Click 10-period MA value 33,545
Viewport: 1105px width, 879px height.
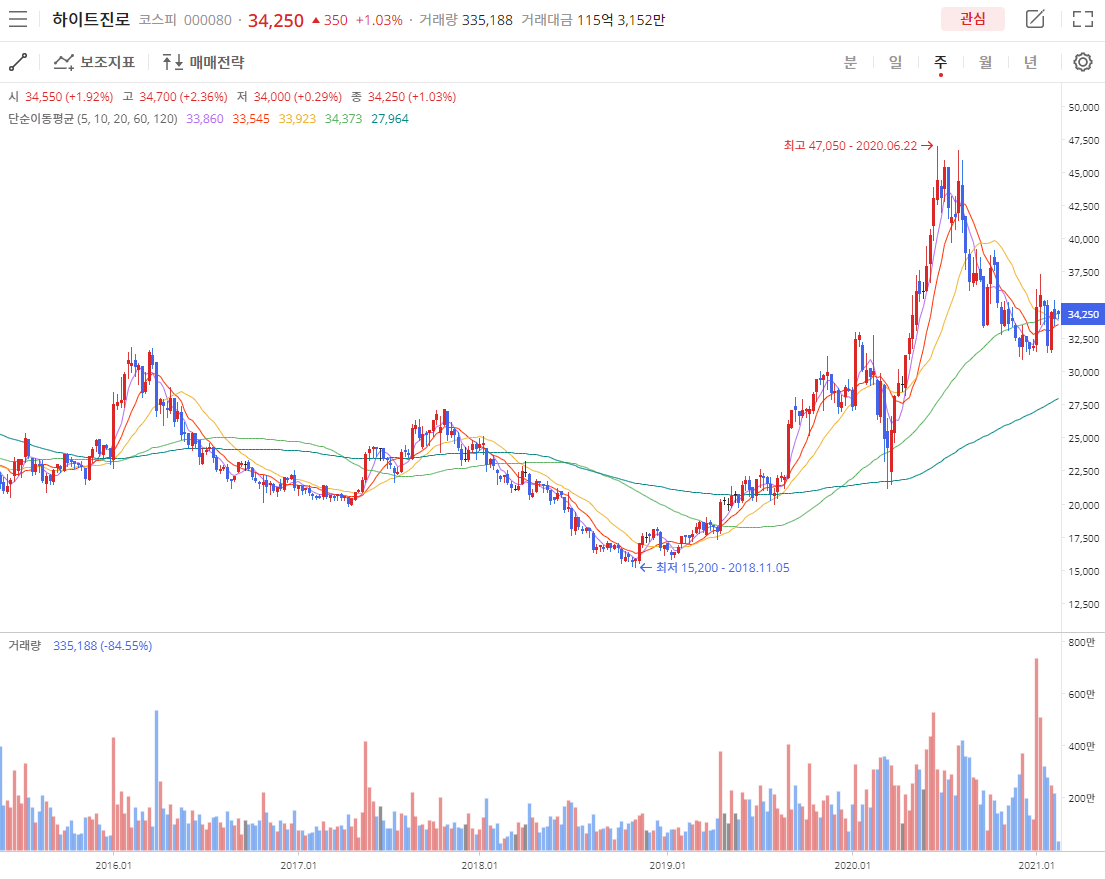[251, 118]
